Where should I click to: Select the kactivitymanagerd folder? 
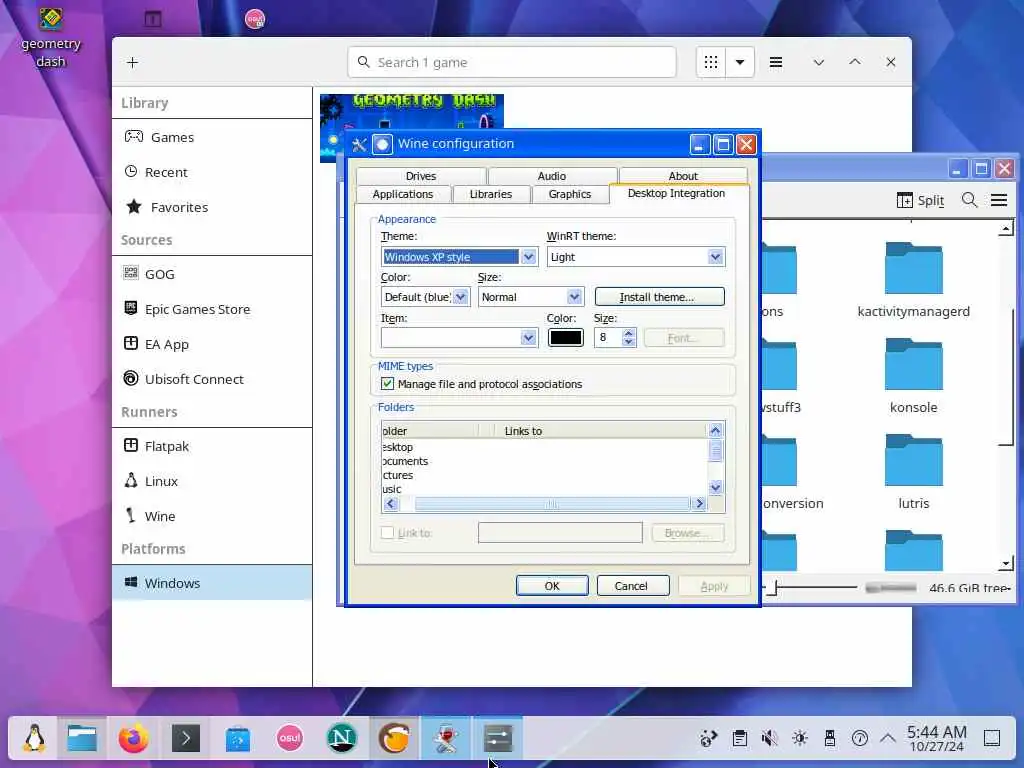point(913,280)
